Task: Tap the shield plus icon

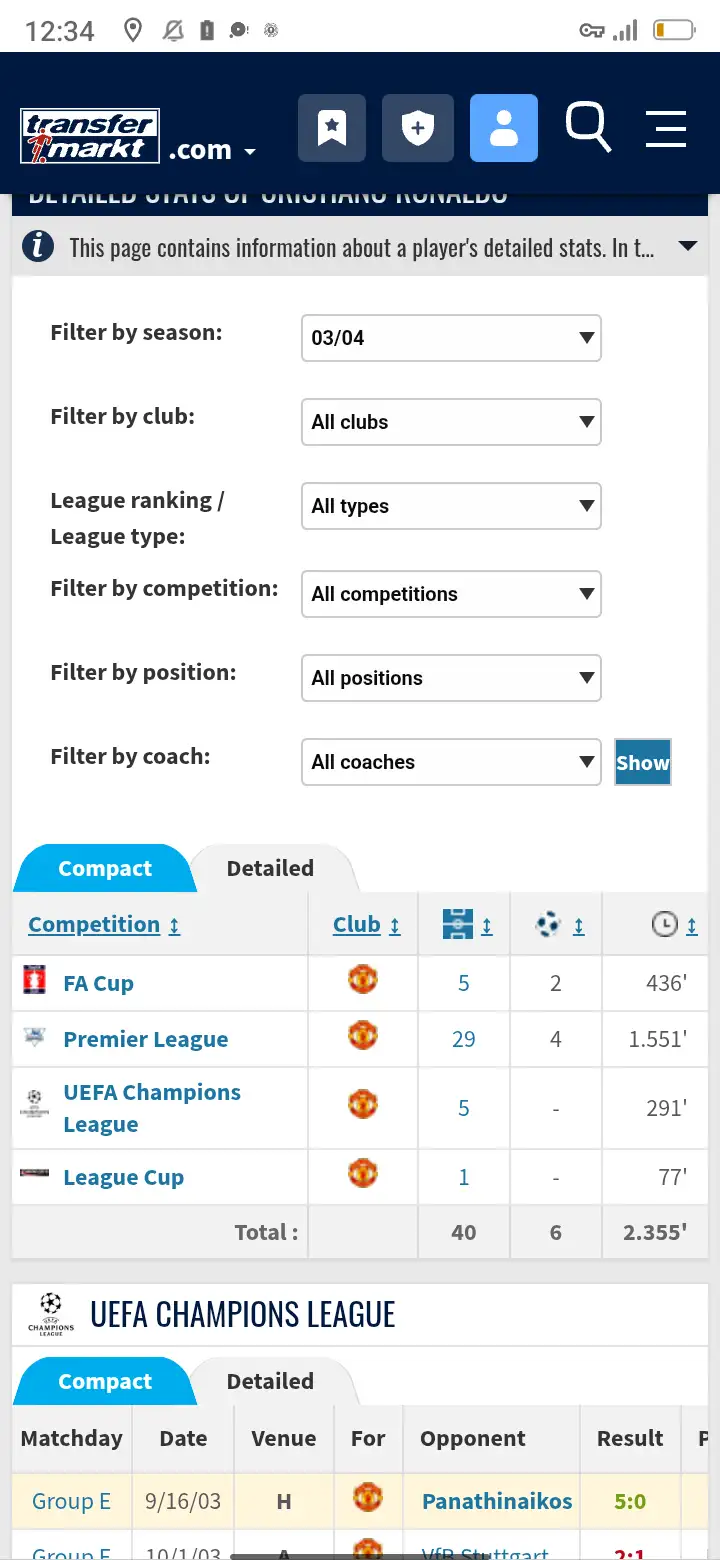Action: (418, 128)
